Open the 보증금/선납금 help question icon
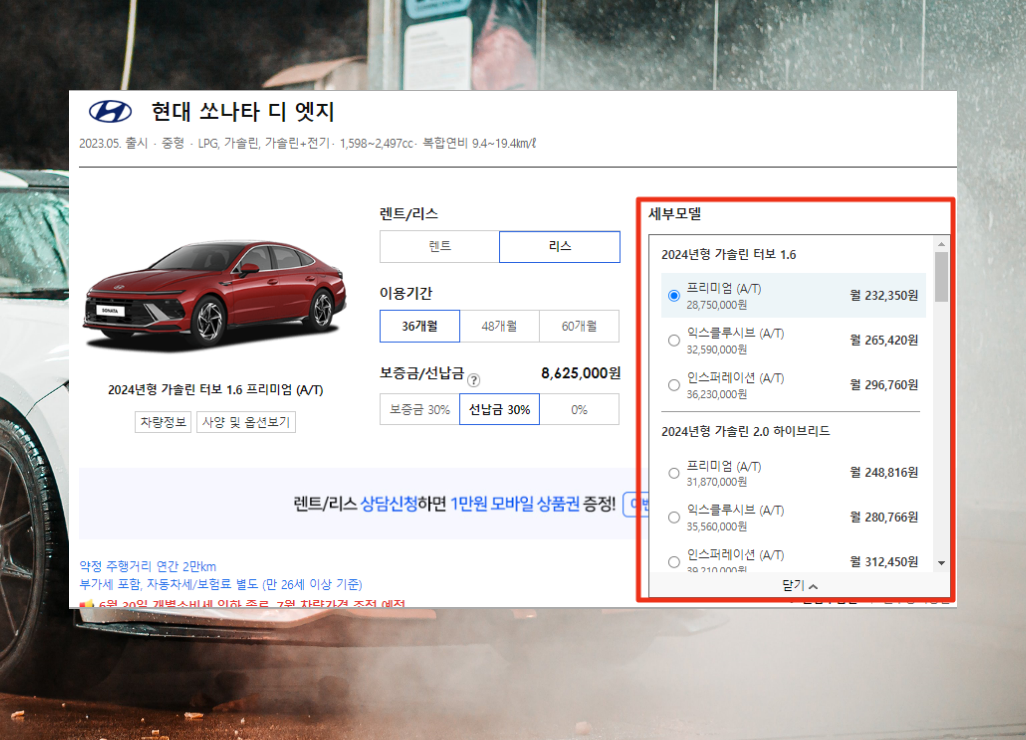This screenshot has width=1026, height=740. 474,380
